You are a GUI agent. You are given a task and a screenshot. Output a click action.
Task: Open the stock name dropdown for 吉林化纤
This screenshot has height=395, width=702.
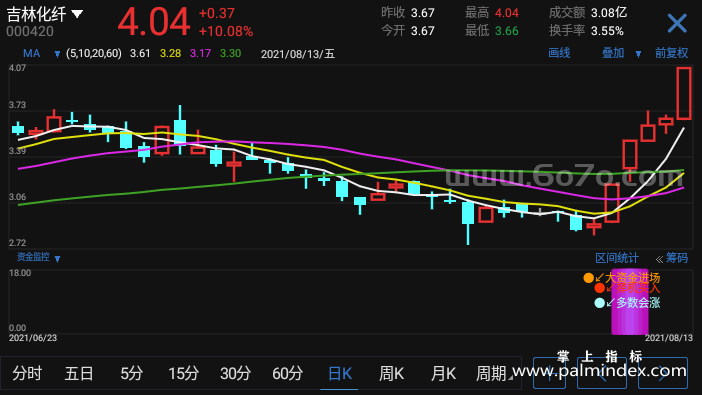pyautogui.click(x=77, y=14)
